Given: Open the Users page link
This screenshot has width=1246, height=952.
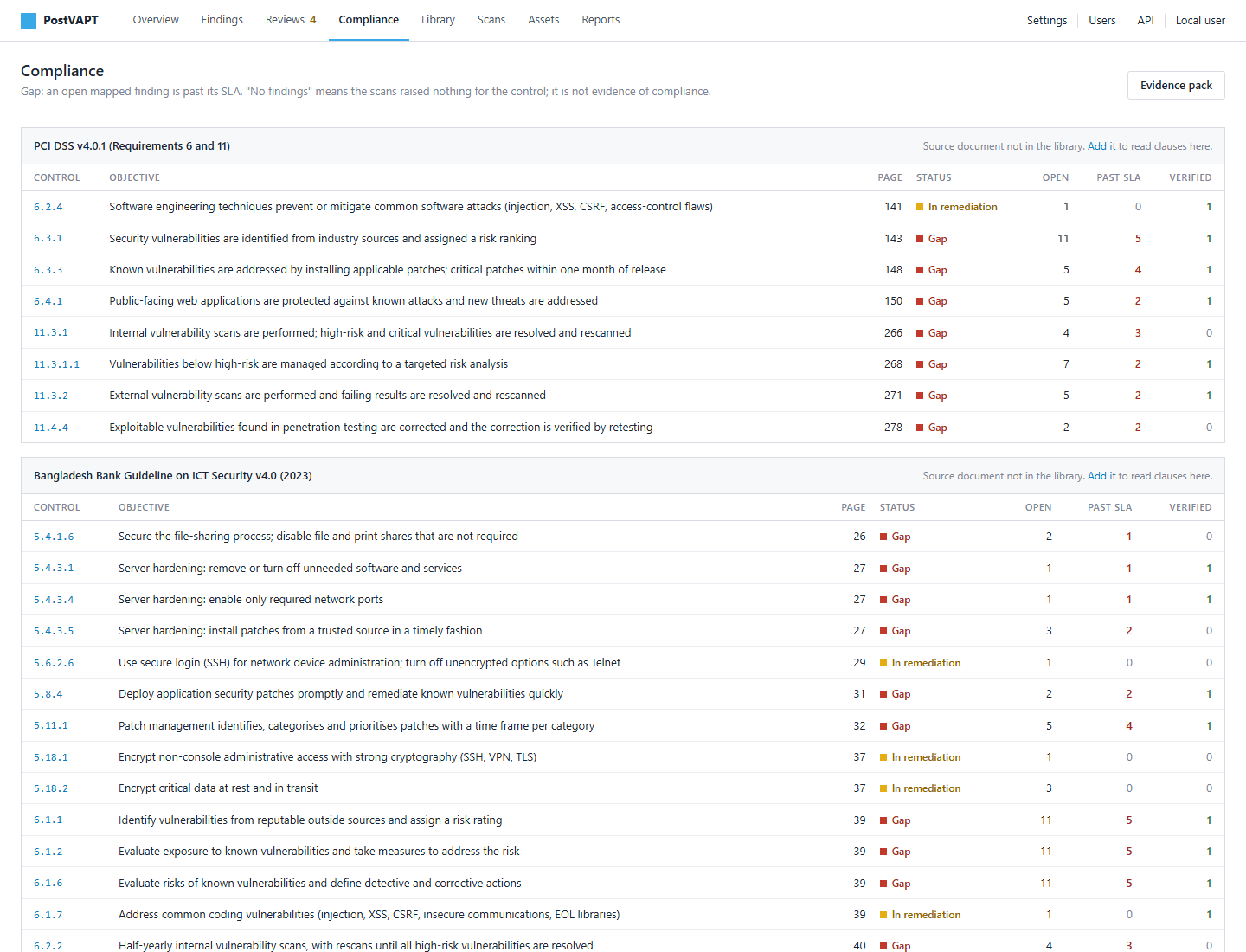Looking at the screenshot, I should point(1102,21).
